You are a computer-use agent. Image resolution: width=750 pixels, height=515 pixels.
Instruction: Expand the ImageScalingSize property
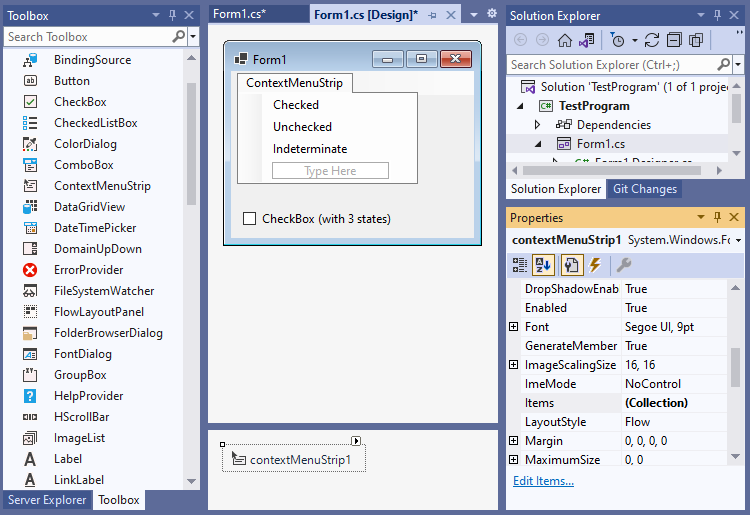point(514,365)
